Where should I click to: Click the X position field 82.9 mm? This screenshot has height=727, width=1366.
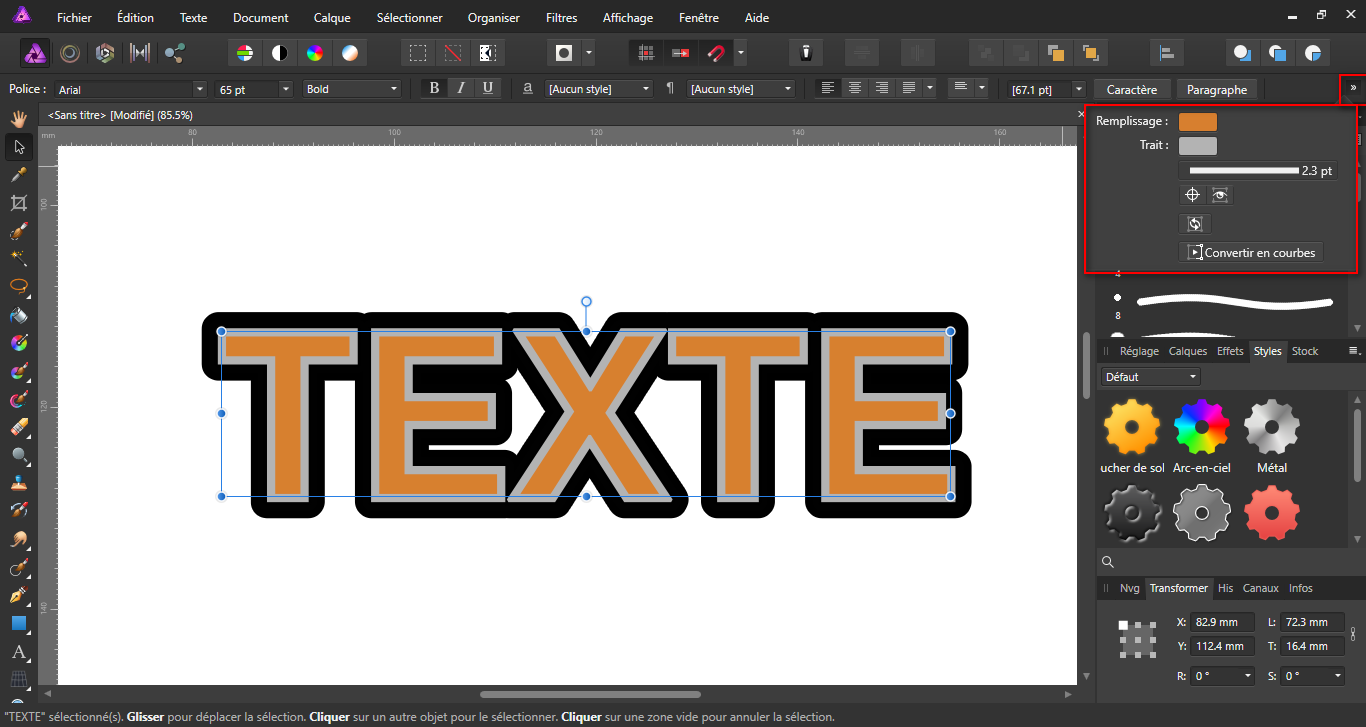[x=1223, y=622]
